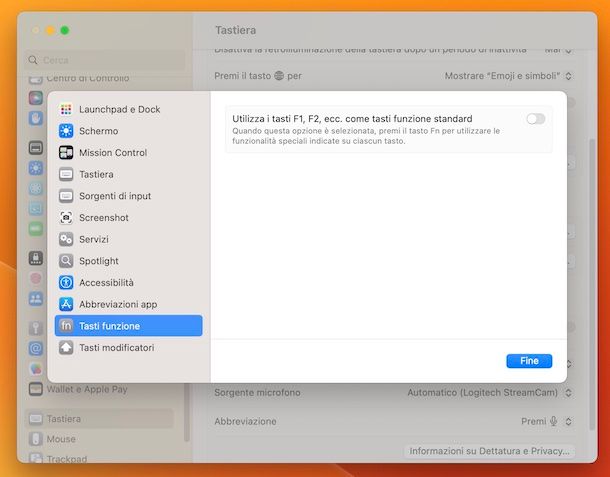Select Abbreviazioni app category

128,304
